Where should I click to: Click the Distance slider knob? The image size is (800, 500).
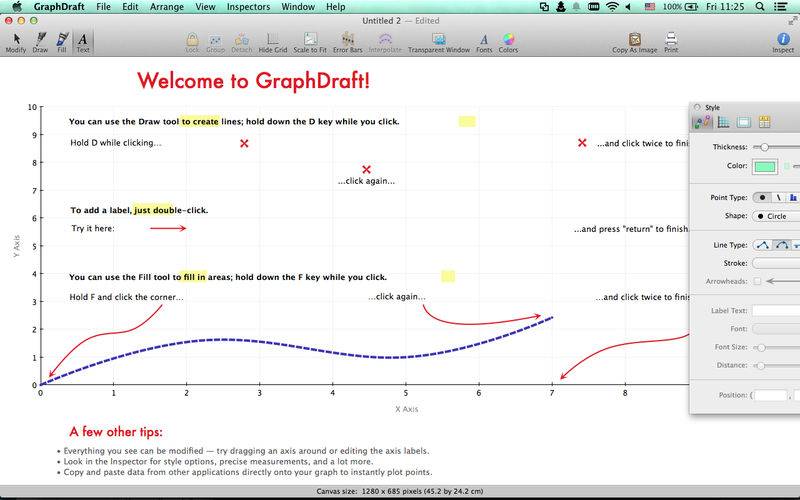pos(760,366)
